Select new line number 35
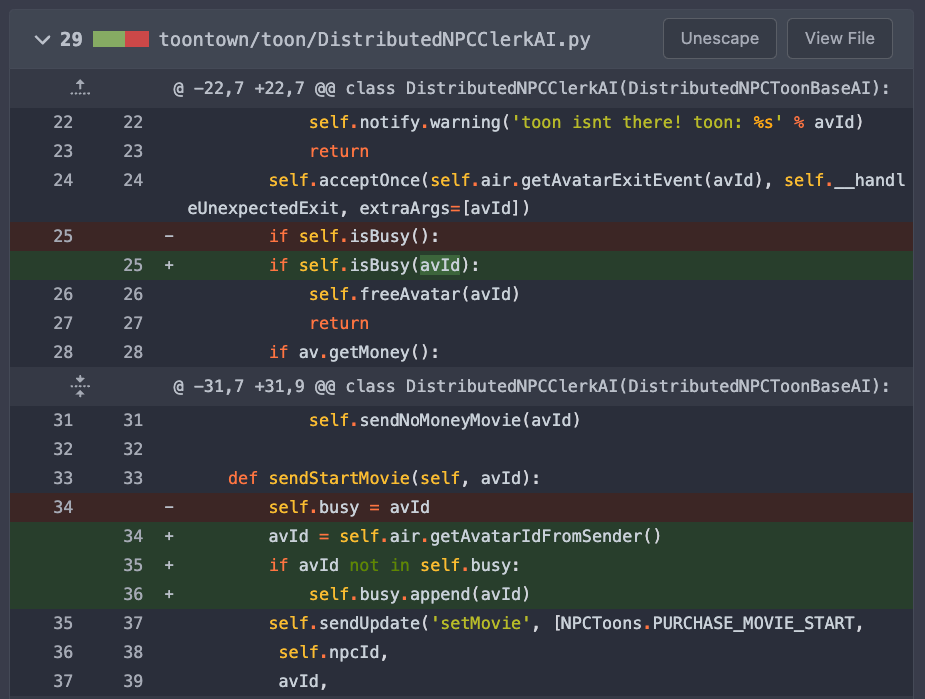Image resolution: width=925 pixels, height=699 pixels. [133, 565]
